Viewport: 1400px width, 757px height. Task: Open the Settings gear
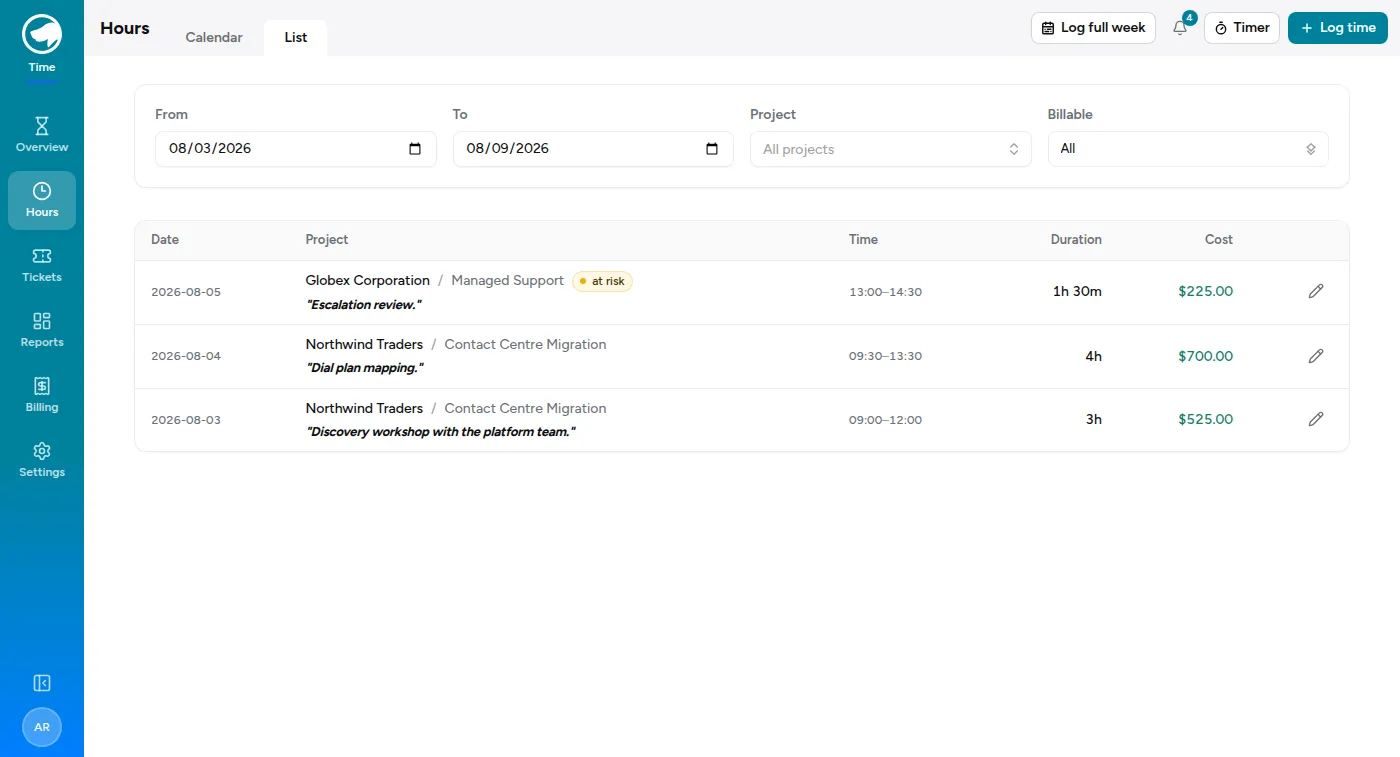[42, 461]
